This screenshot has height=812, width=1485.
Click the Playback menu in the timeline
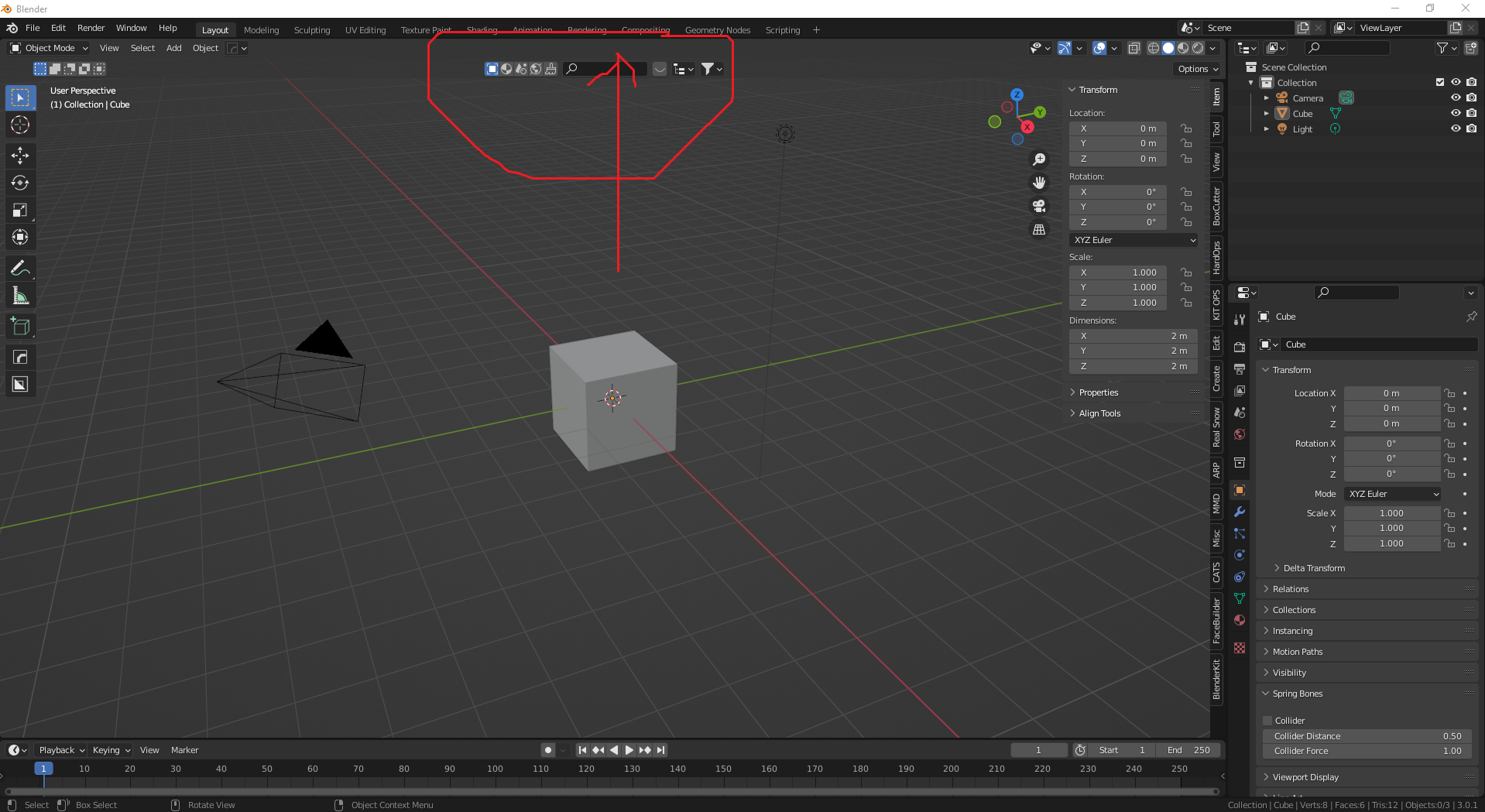(x=57, y=749)
